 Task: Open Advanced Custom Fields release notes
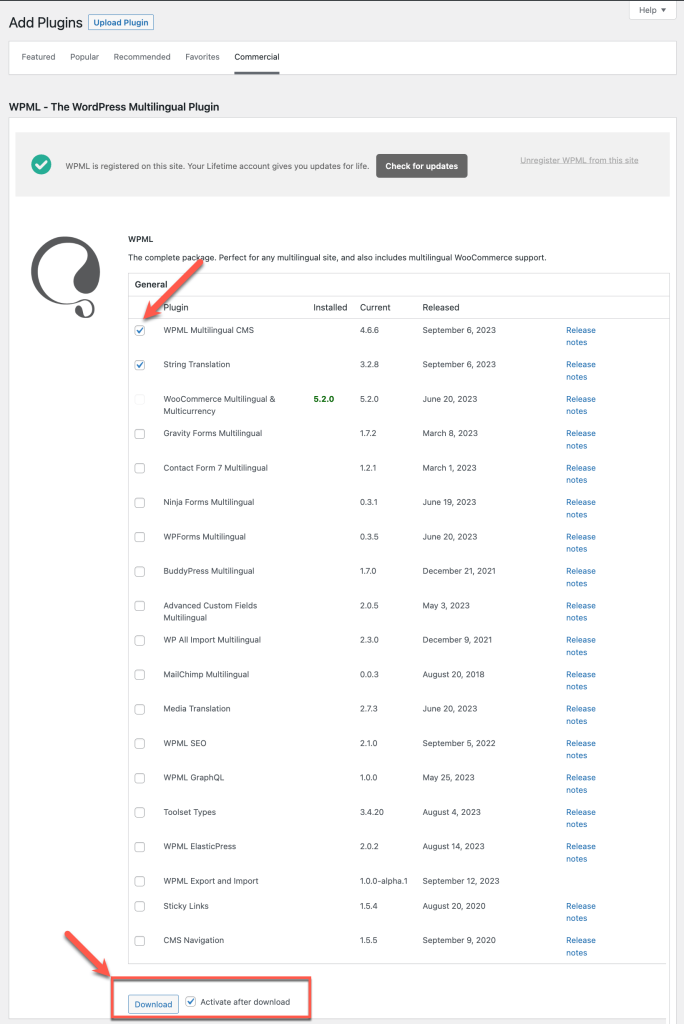581,612
